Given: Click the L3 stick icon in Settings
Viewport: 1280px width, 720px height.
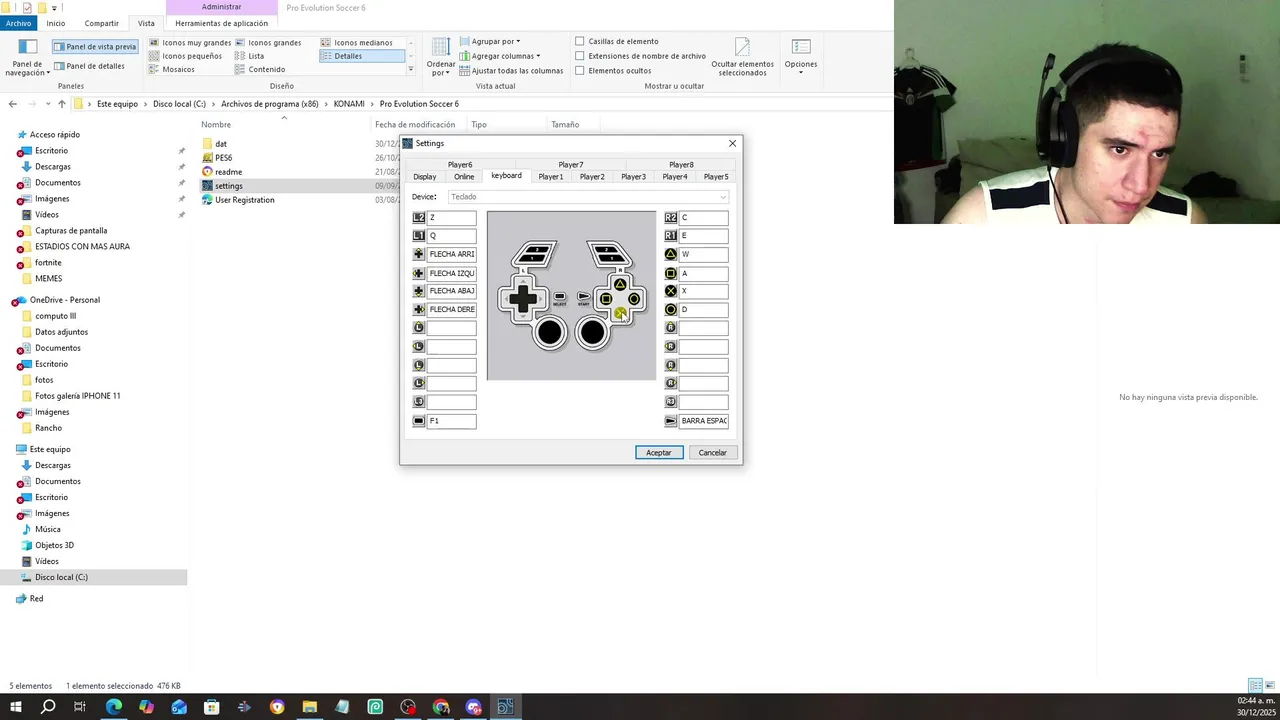Looking at the screenshot, I should point(419,402).
